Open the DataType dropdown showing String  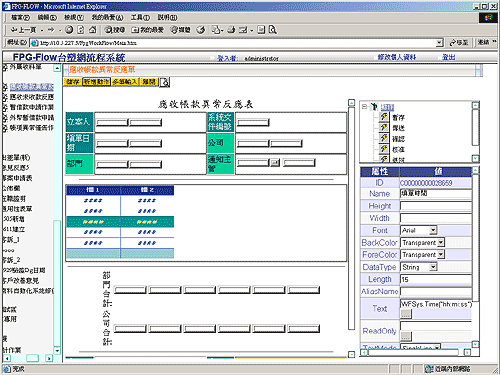tap(433, 267)
